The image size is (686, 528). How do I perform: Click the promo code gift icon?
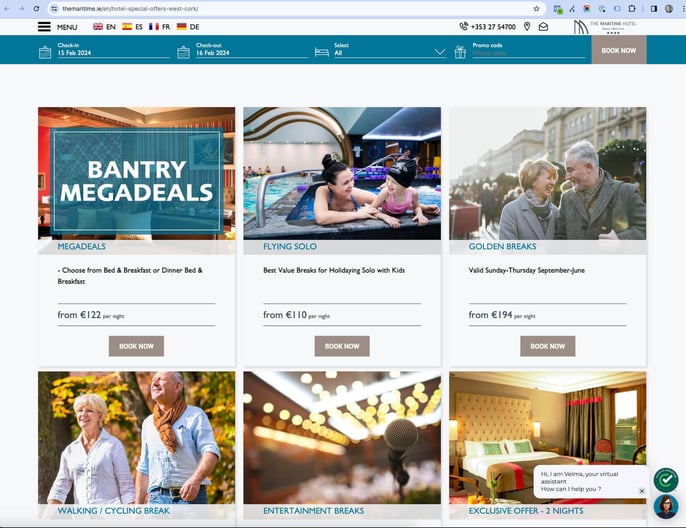(x=460, y=52)
